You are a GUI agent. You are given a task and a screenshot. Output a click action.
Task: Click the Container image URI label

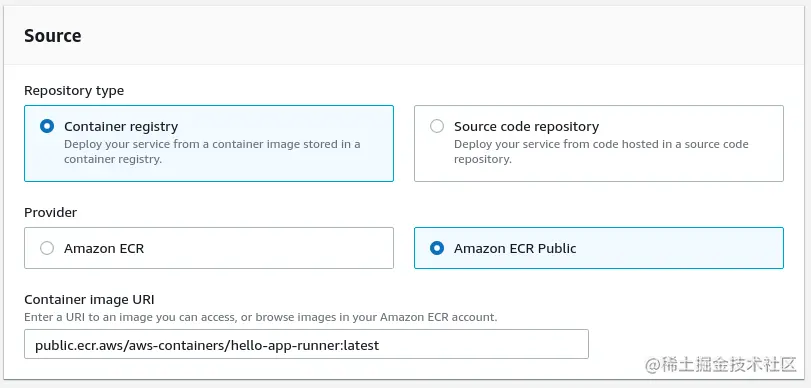coord(89,300)
